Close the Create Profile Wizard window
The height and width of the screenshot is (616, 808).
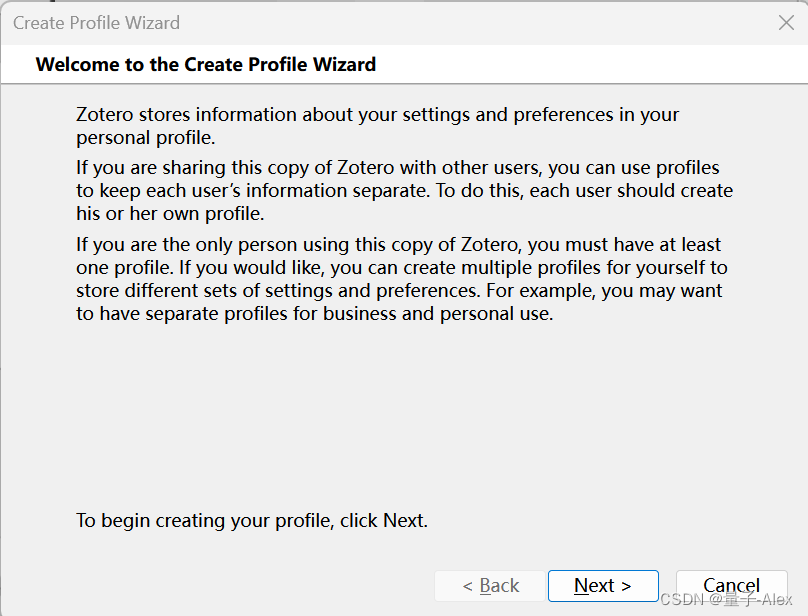(x=786, y=23)
